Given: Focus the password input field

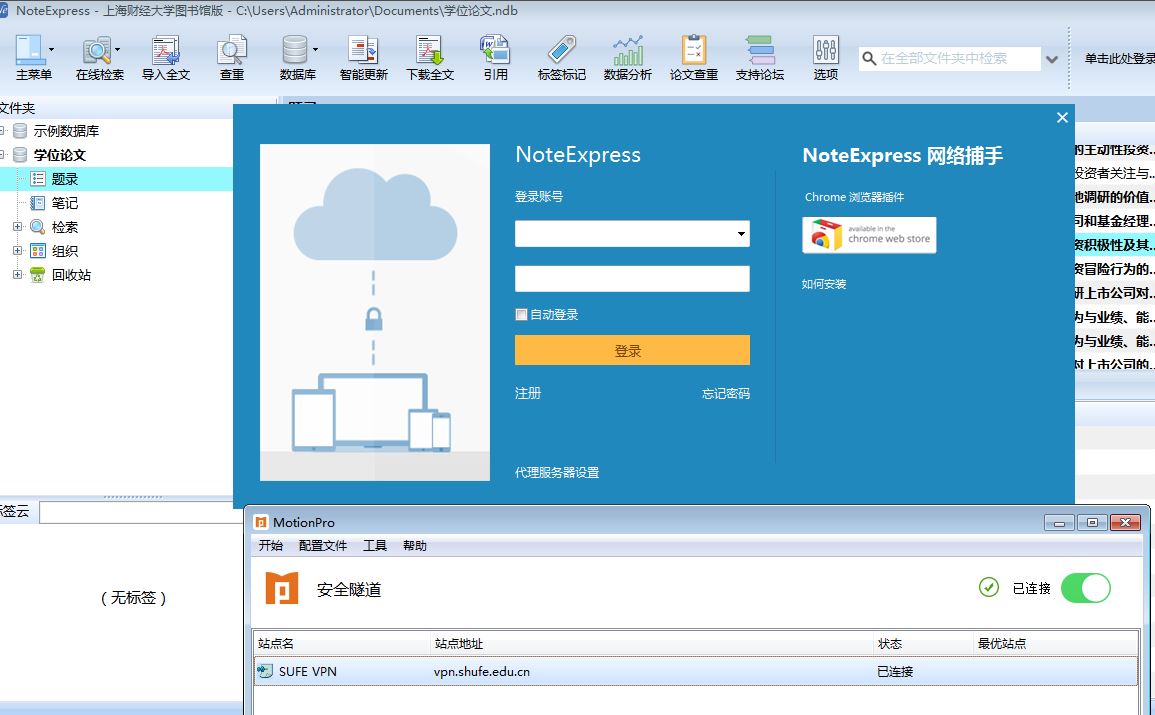Looking at the screenshot, I should (x=632, y=279).
